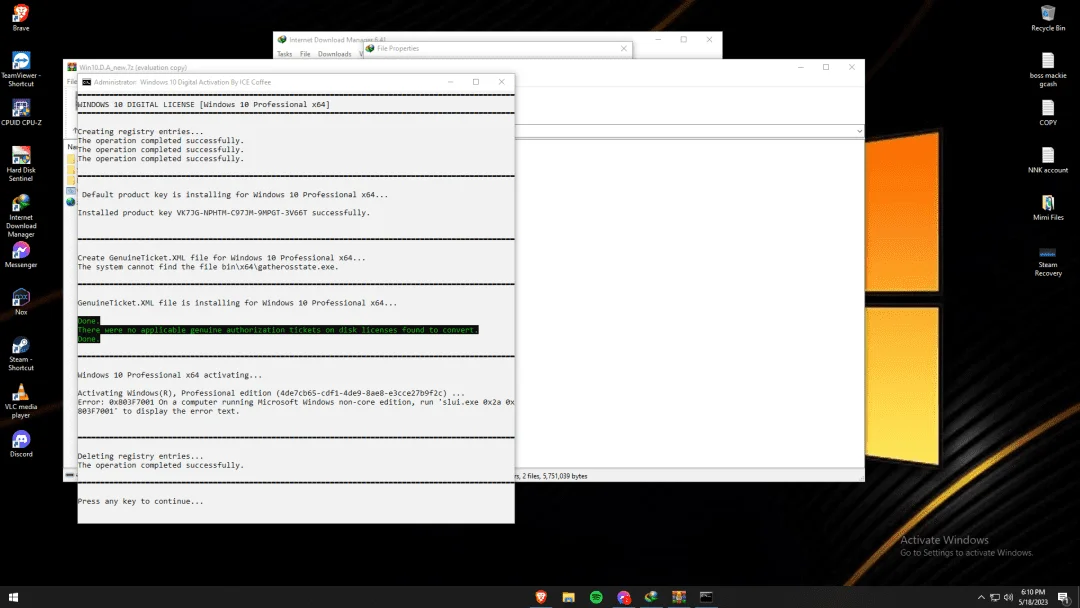Open the Windows Start menu
Viewport: 1080px width, 608px height.
coord(13,597)
